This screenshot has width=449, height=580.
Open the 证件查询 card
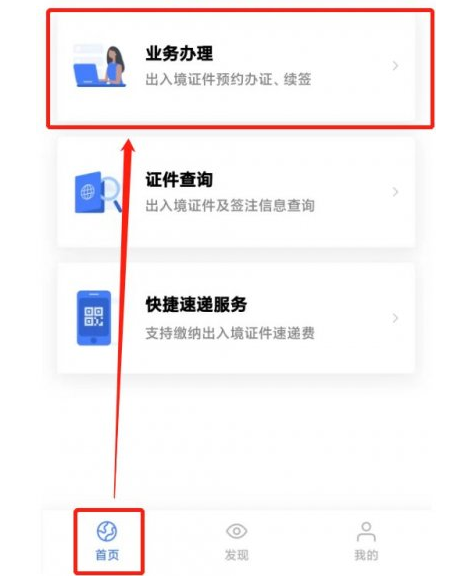coord(236,192)
